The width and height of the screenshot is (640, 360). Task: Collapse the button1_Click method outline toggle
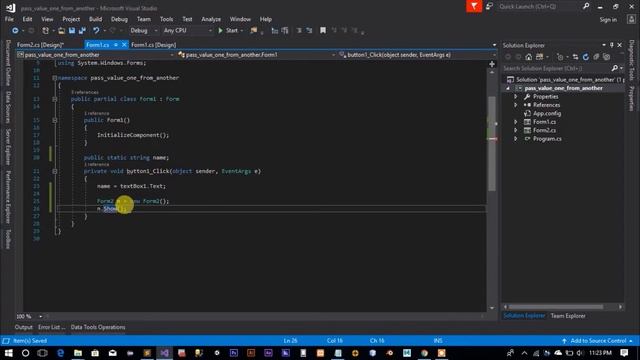(x=54, y=171)
